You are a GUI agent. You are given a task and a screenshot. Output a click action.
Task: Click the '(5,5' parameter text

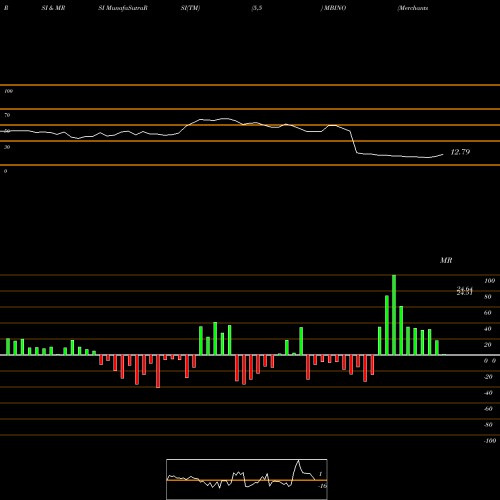coord(257,8)
